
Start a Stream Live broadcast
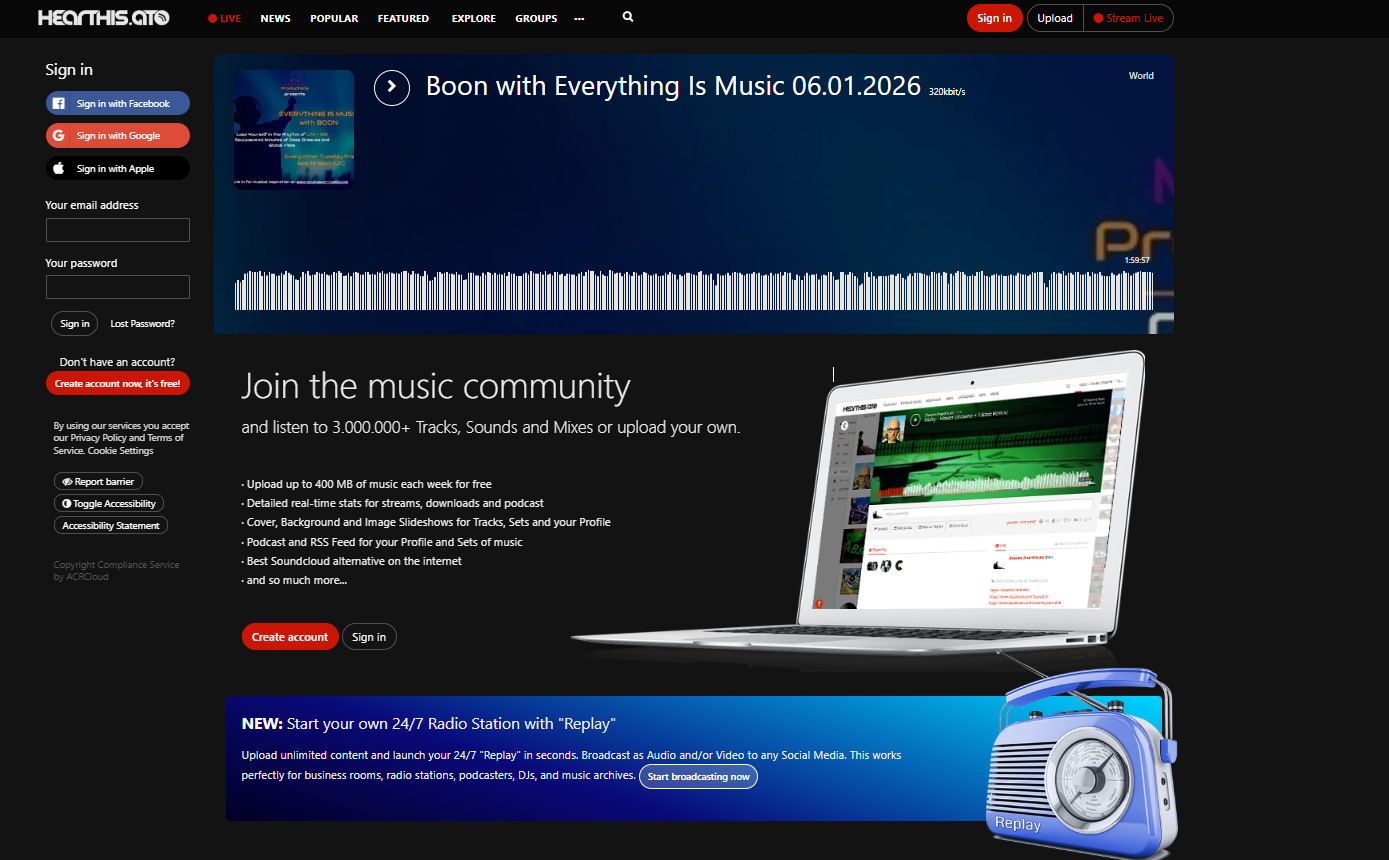click(x=1128, y=17)
